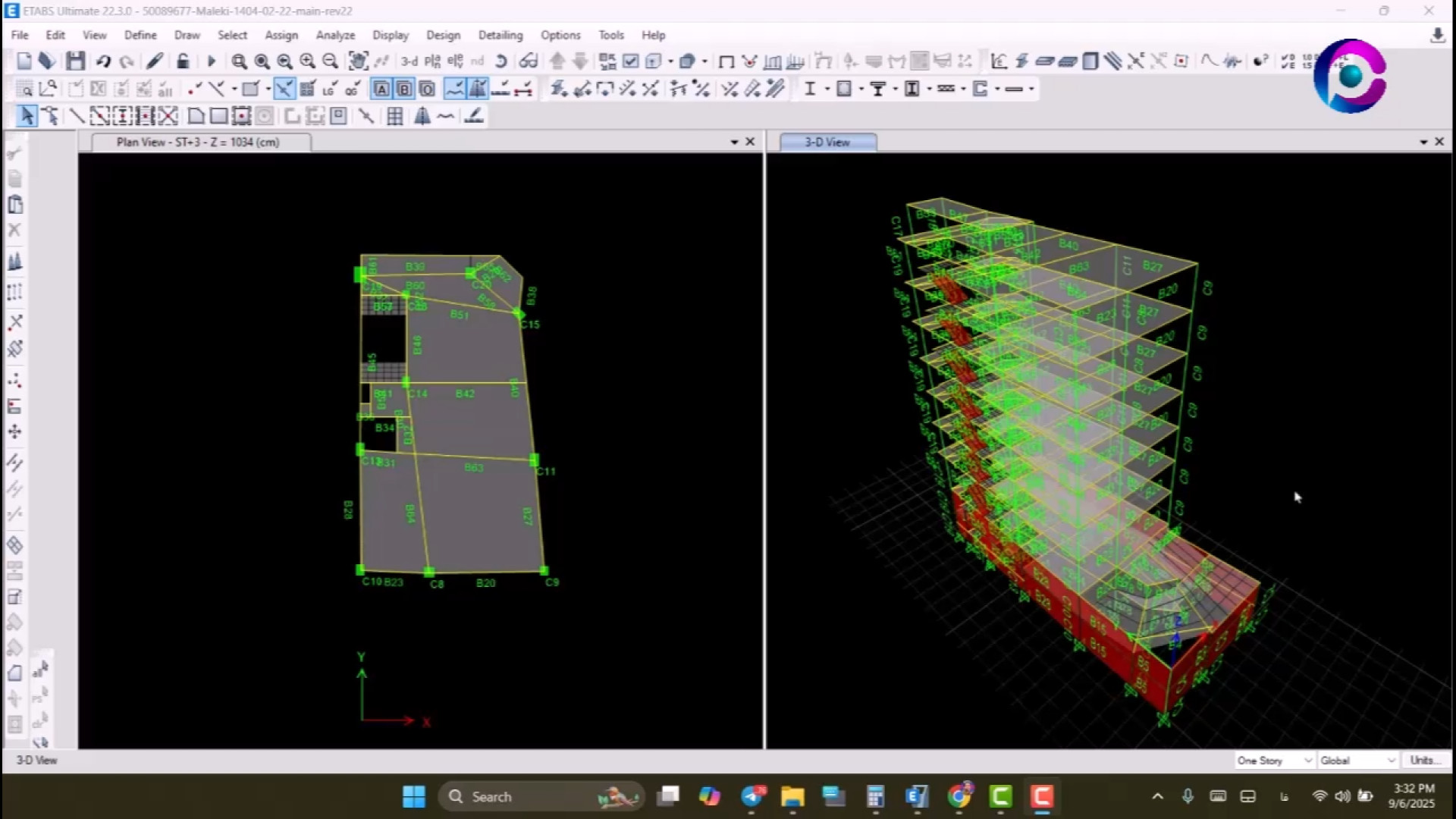Select the pointer selection tool
Viewport: 1456px width, 819px height.
(27, 116)
